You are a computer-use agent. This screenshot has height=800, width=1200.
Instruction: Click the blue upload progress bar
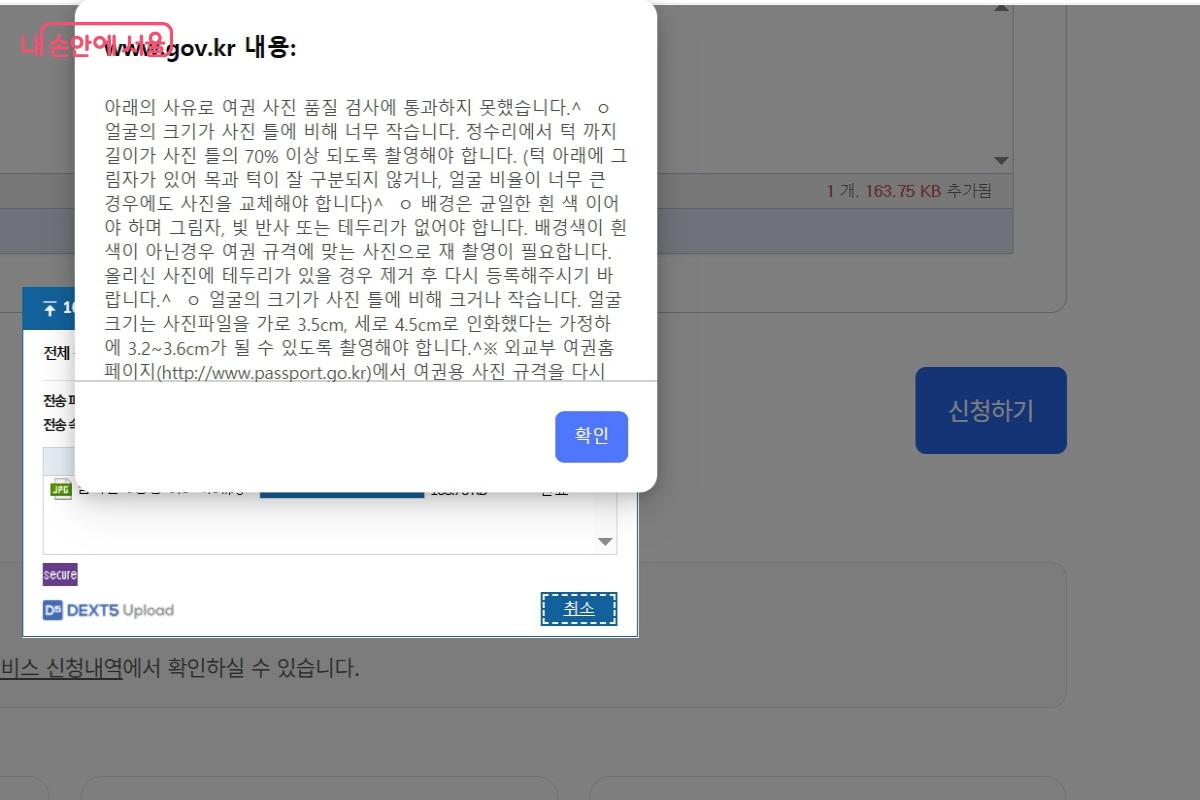[x=340, y=490]
